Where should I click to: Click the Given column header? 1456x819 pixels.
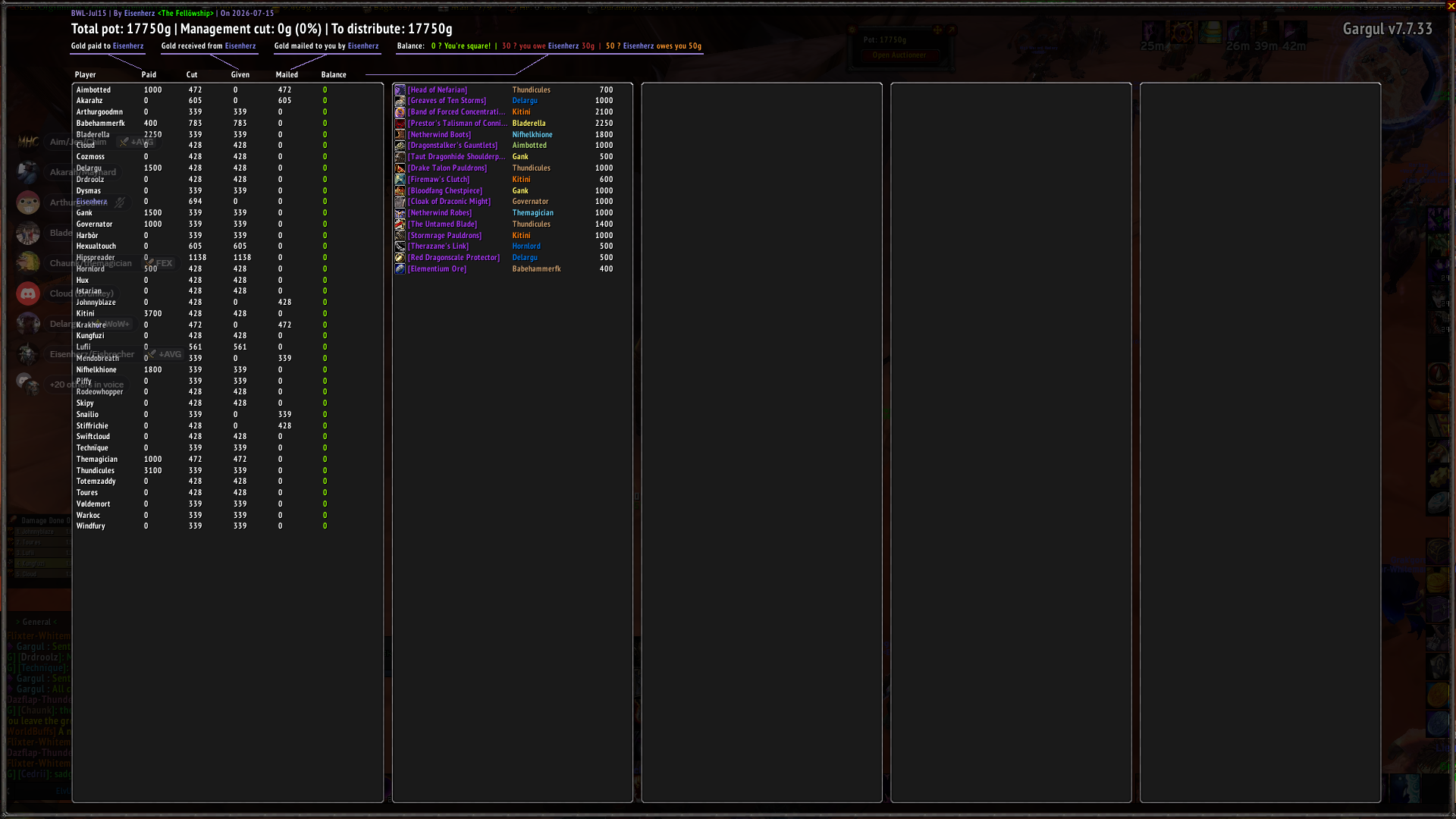point(240,75)
